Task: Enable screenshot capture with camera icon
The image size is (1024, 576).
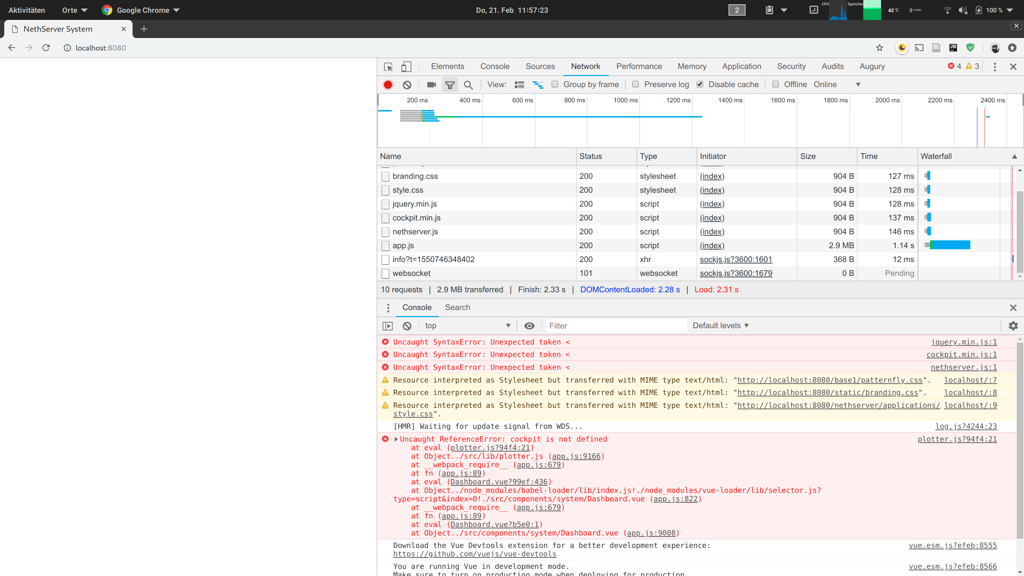Action: 432,84
